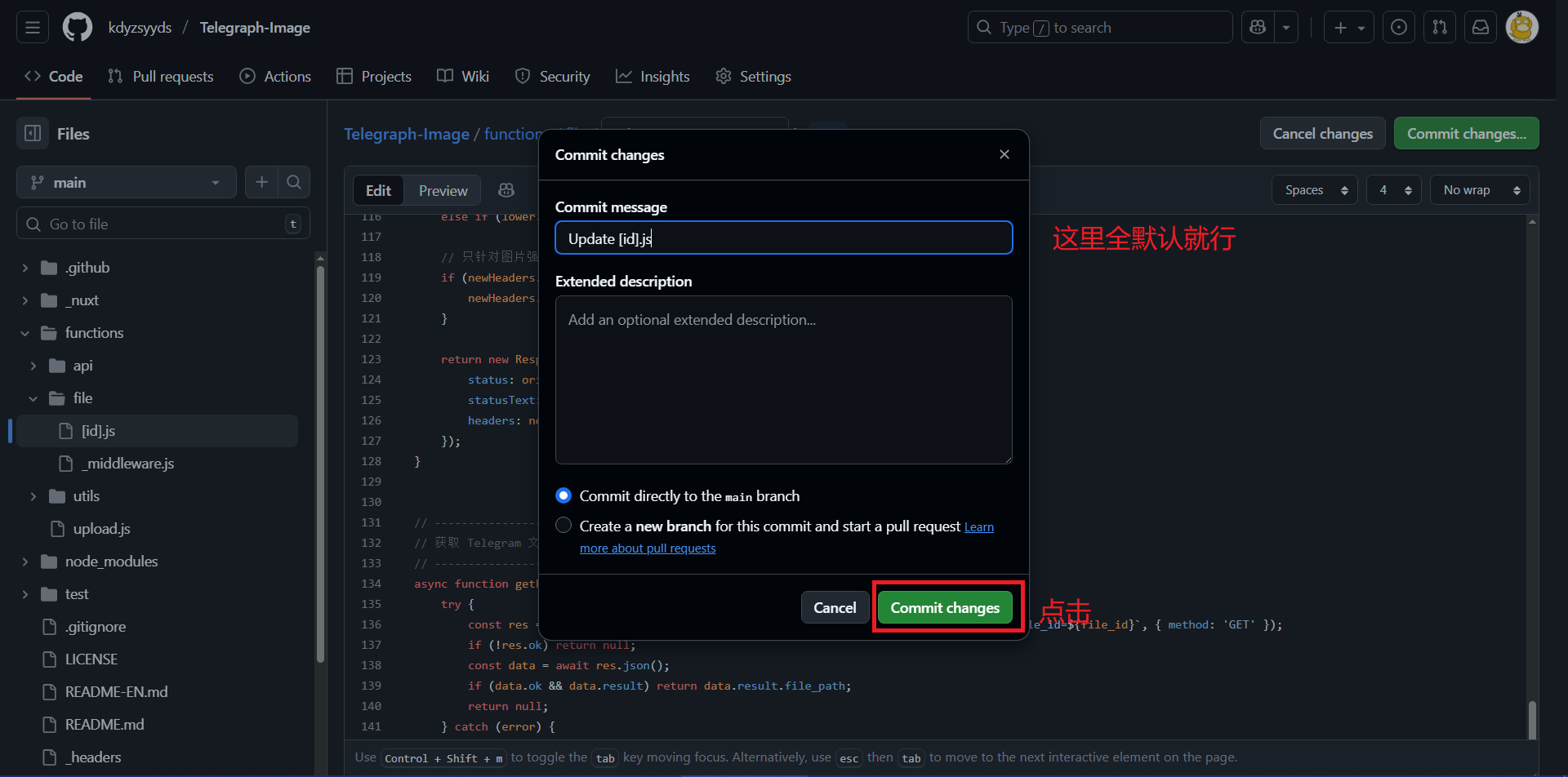Click Cancel in the commit dialog
The height and width of the screenshot is (777, 1568).
click(835, 608)
